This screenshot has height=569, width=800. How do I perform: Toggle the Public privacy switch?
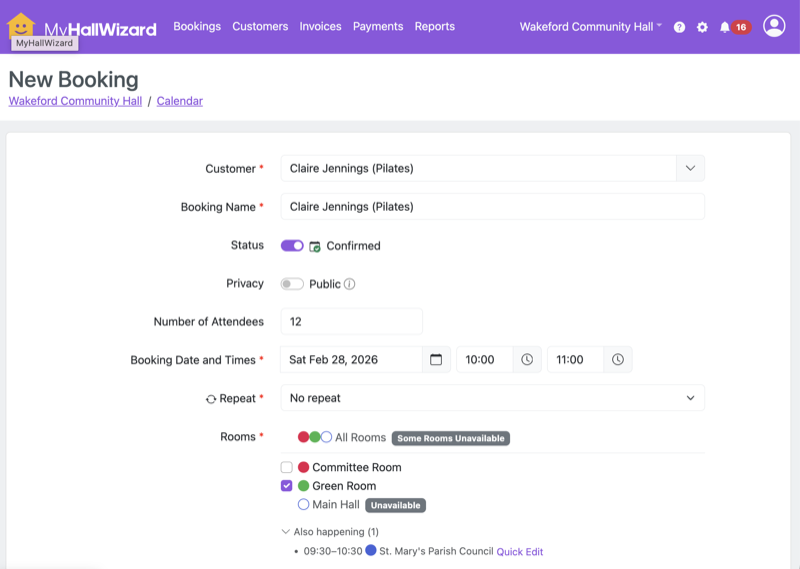pos(292,284)
